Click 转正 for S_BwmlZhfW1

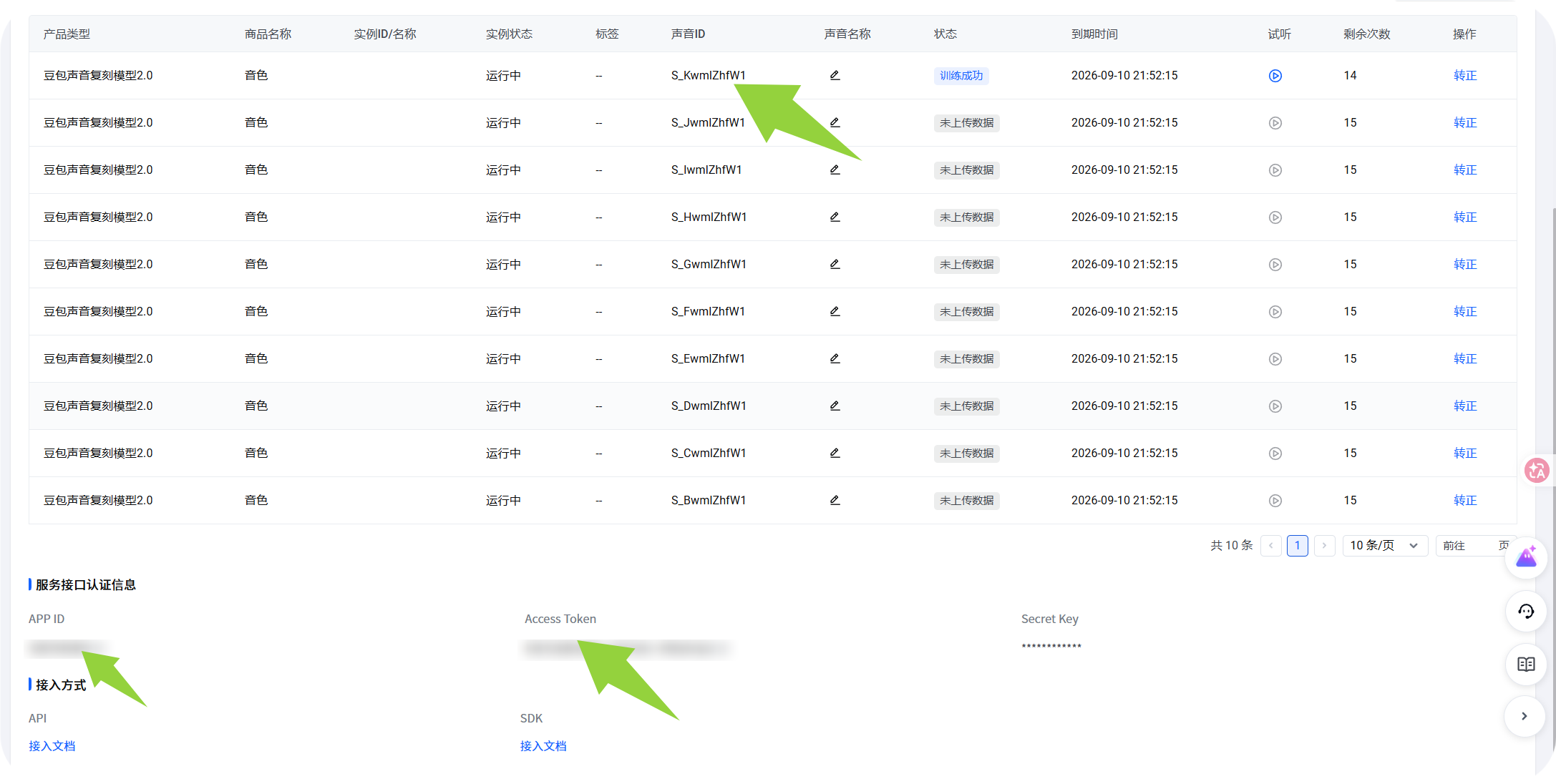pos(1465,500)
